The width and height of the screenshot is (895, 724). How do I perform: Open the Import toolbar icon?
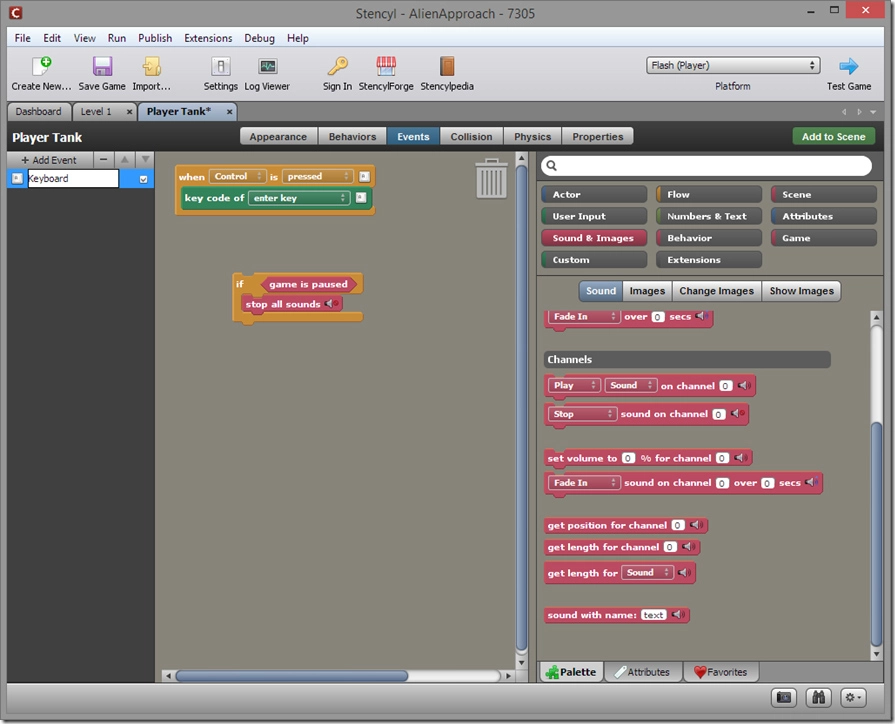click(x=151, y=66)
